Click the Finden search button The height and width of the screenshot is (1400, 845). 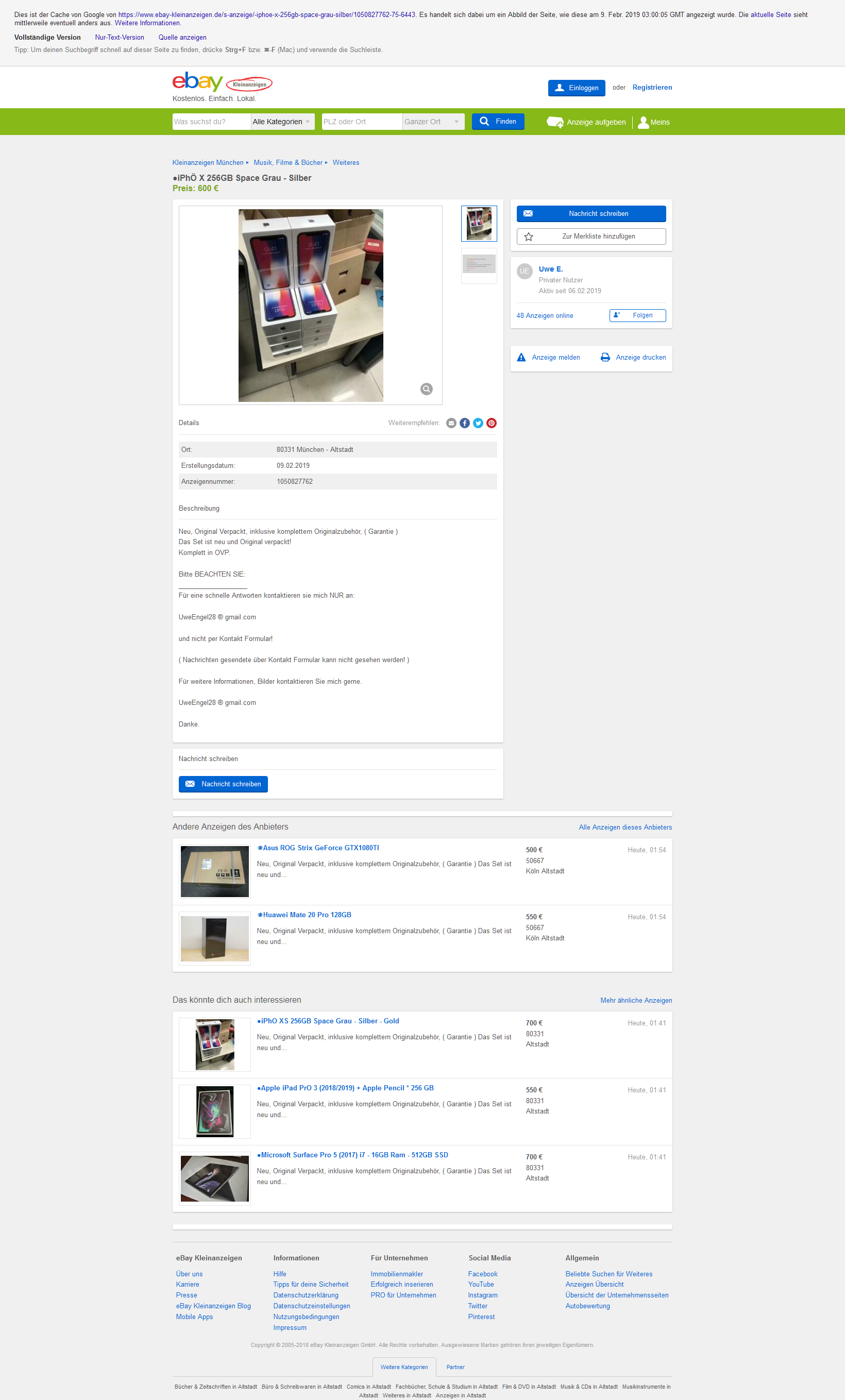pos(498,122)
